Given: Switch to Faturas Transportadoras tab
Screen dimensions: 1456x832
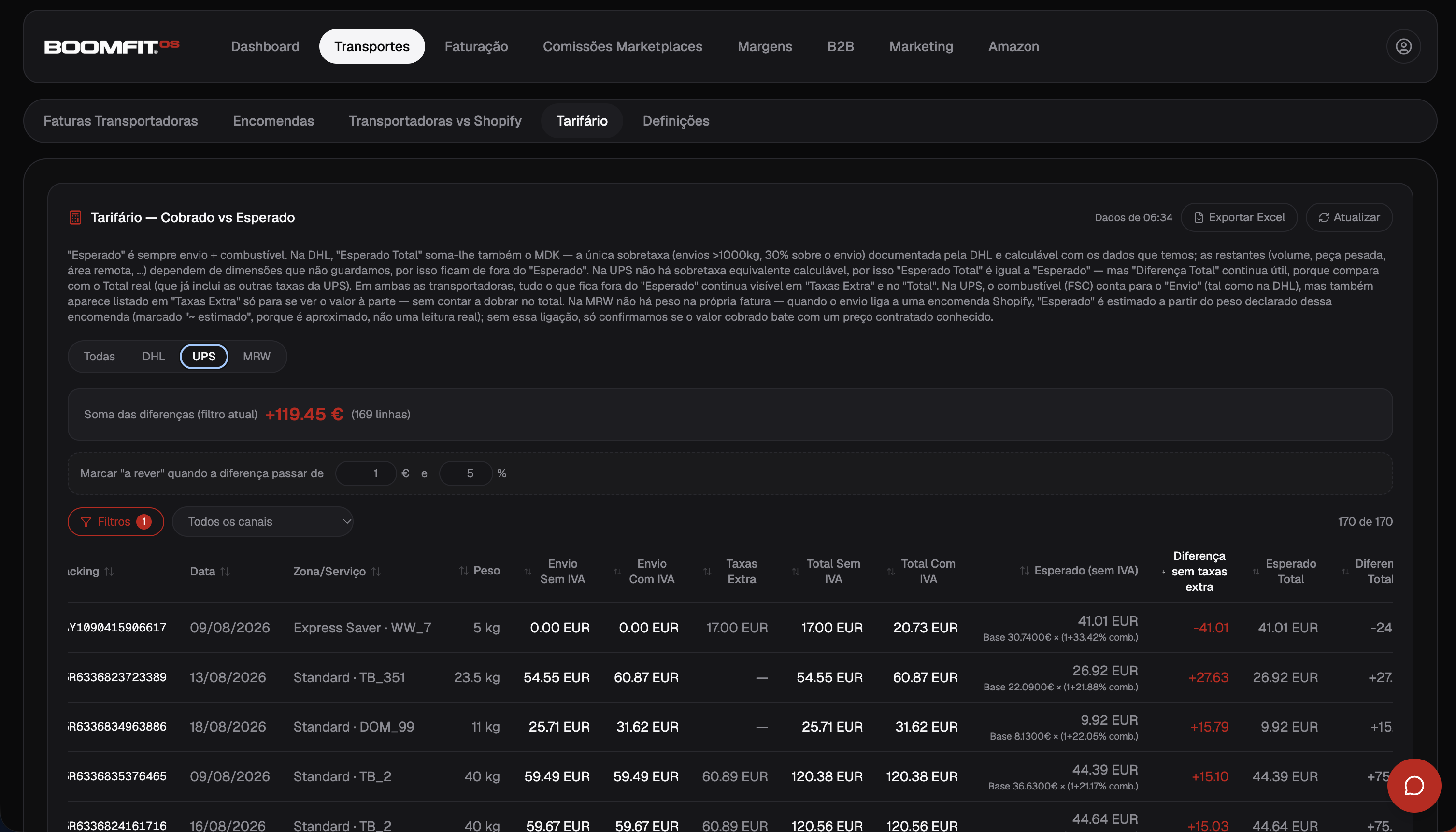Looking at the screenshot, I should 120,121.
